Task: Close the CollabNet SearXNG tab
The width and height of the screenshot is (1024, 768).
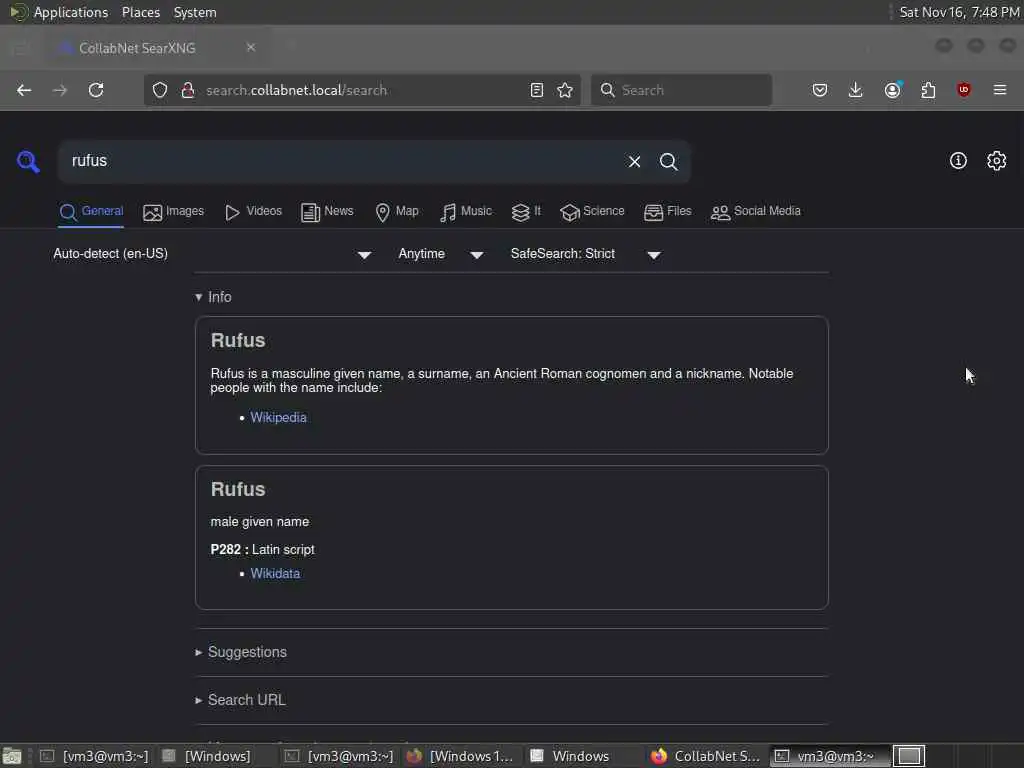Action: tap(251, 48)
